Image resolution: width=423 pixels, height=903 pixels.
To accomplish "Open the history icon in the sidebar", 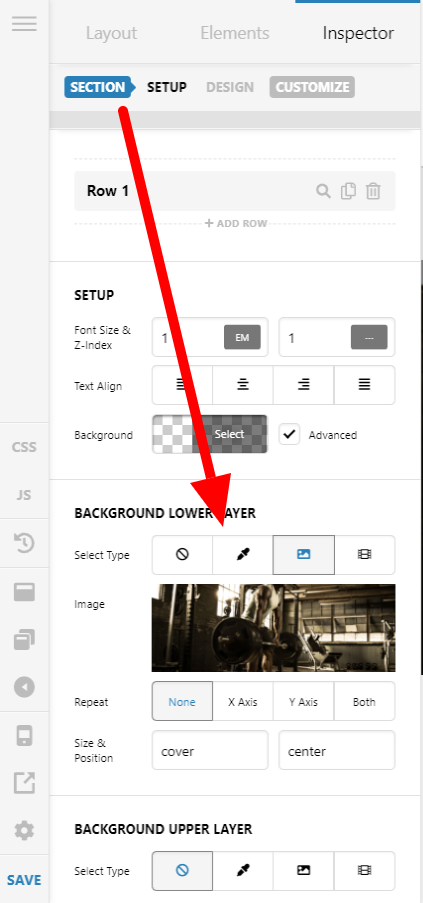I will point(24,543).
